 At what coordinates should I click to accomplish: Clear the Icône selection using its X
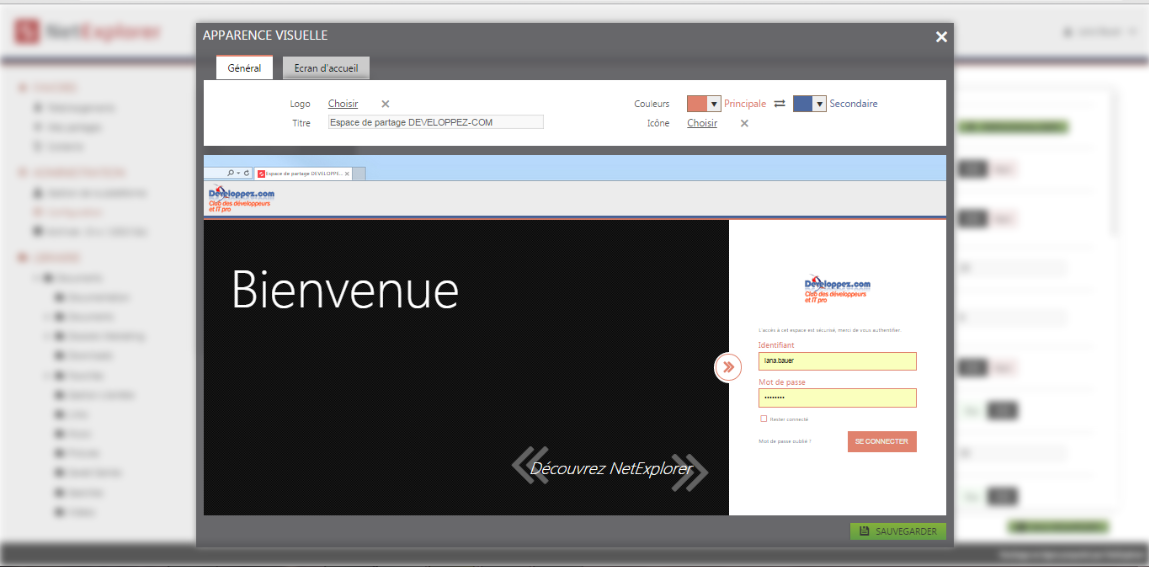click(744, 124)
